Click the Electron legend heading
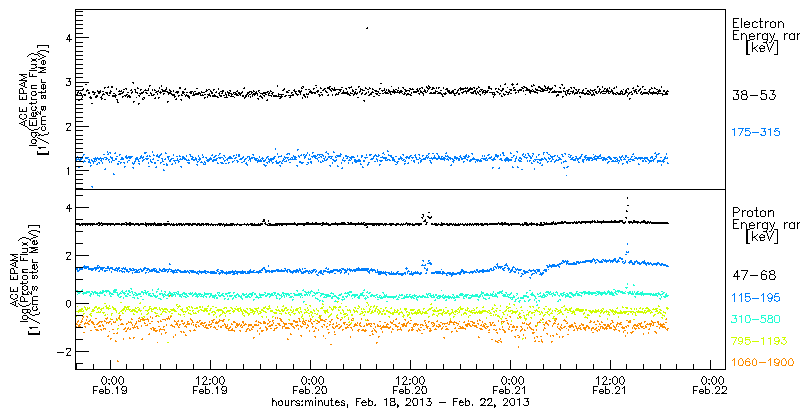This screenshot has height=410, width=800. click(758, 23)
